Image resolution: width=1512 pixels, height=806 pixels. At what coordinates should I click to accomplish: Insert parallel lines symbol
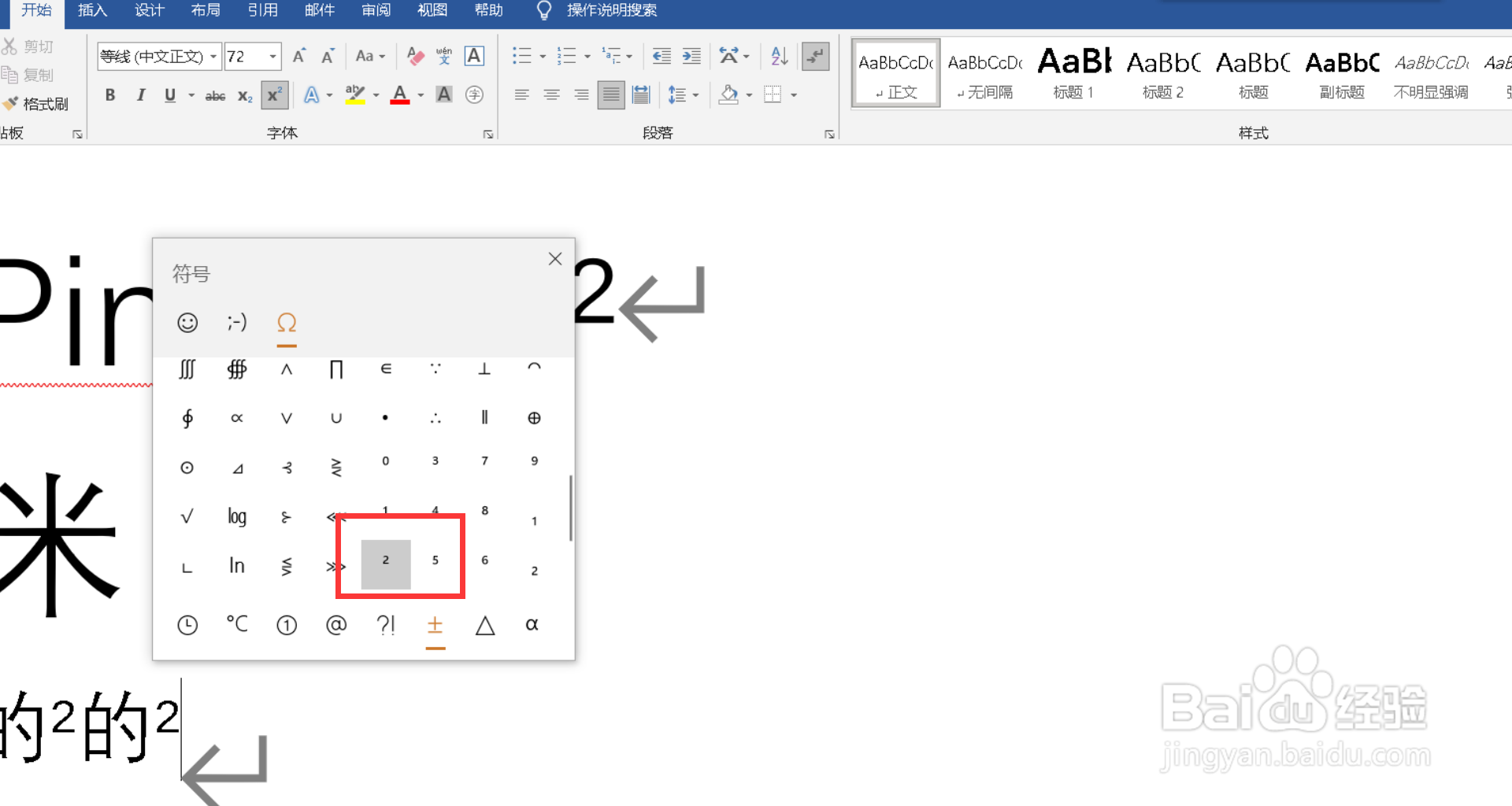(484, 418)
